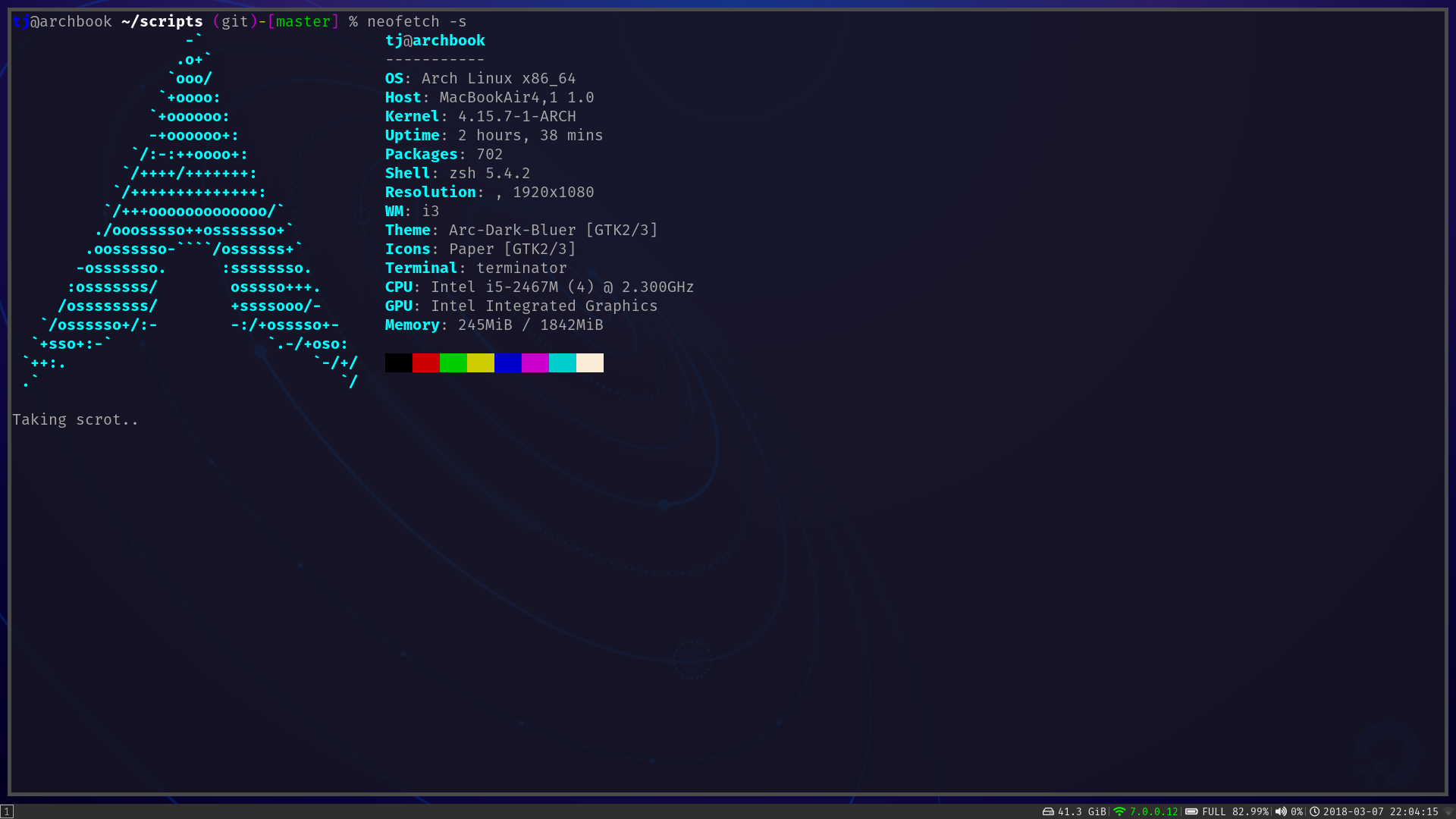
Task: Click the 2018-03-07 date and time text
Action: coord(1380,811)
